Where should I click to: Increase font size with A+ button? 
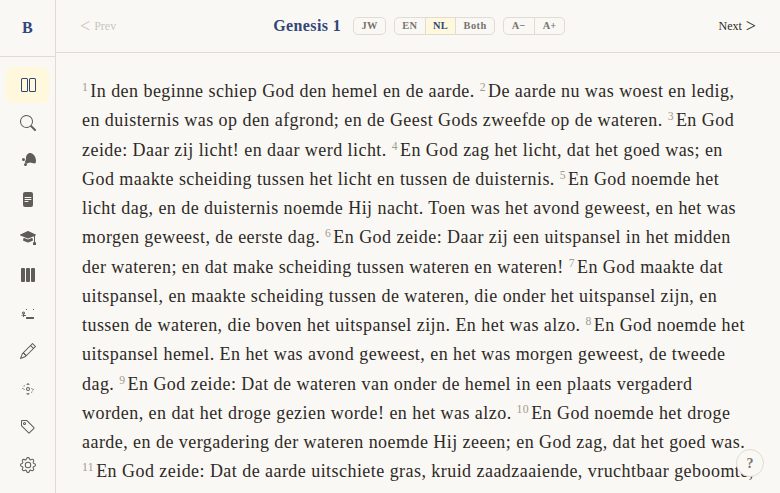click(549, 26)
